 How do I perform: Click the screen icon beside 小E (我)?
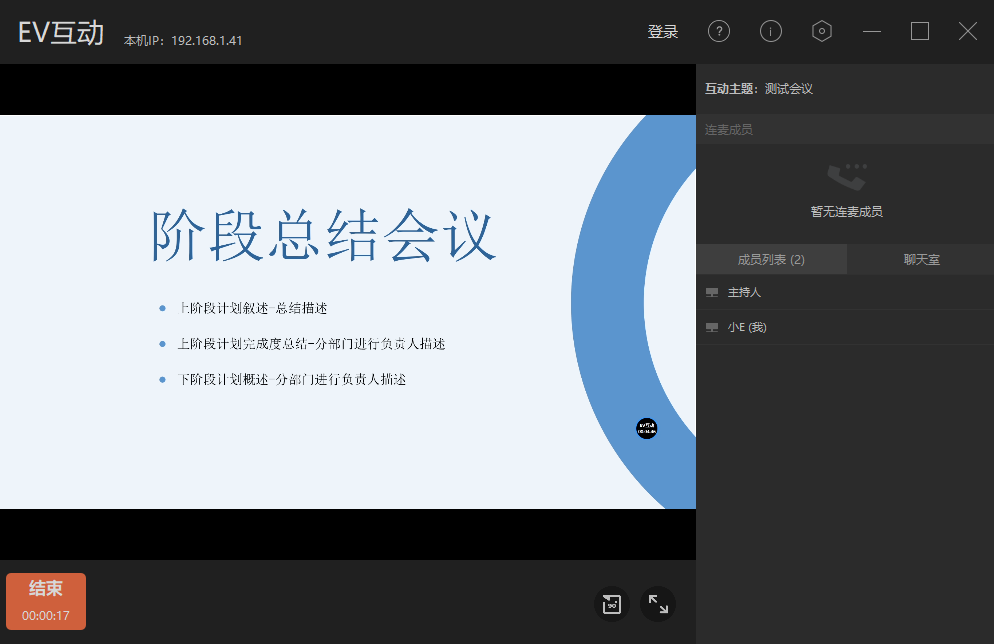pos(712,327)
